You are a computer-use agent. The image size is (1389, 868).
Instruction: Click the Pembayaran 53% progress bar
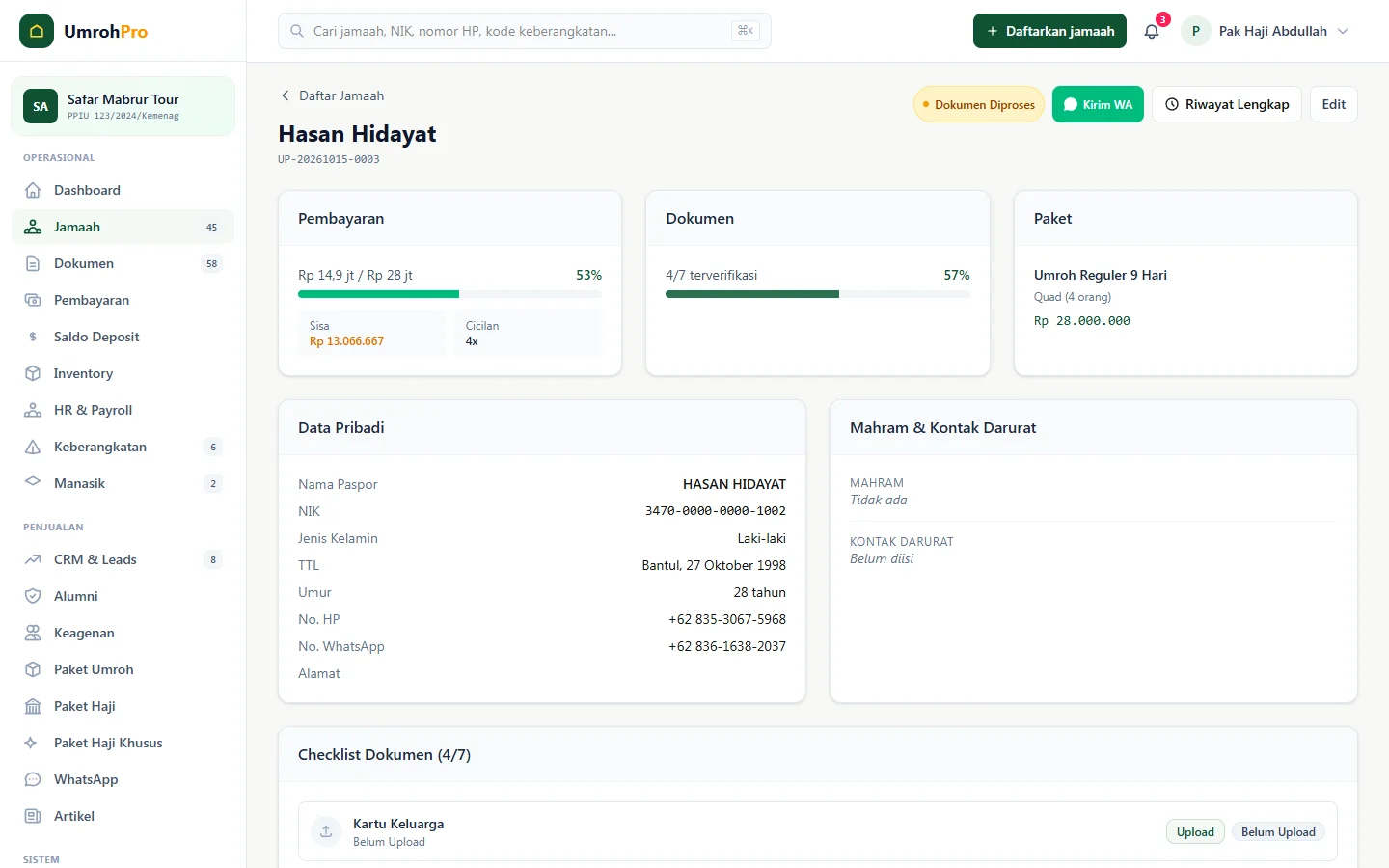point(449,294)
